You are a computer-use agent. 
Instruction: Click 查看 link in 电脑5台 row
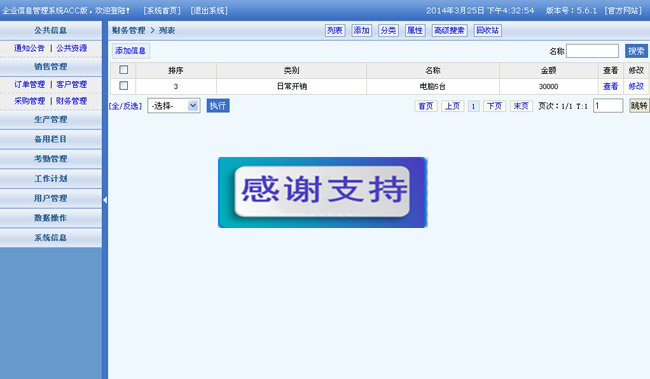(x=611, y=86)
